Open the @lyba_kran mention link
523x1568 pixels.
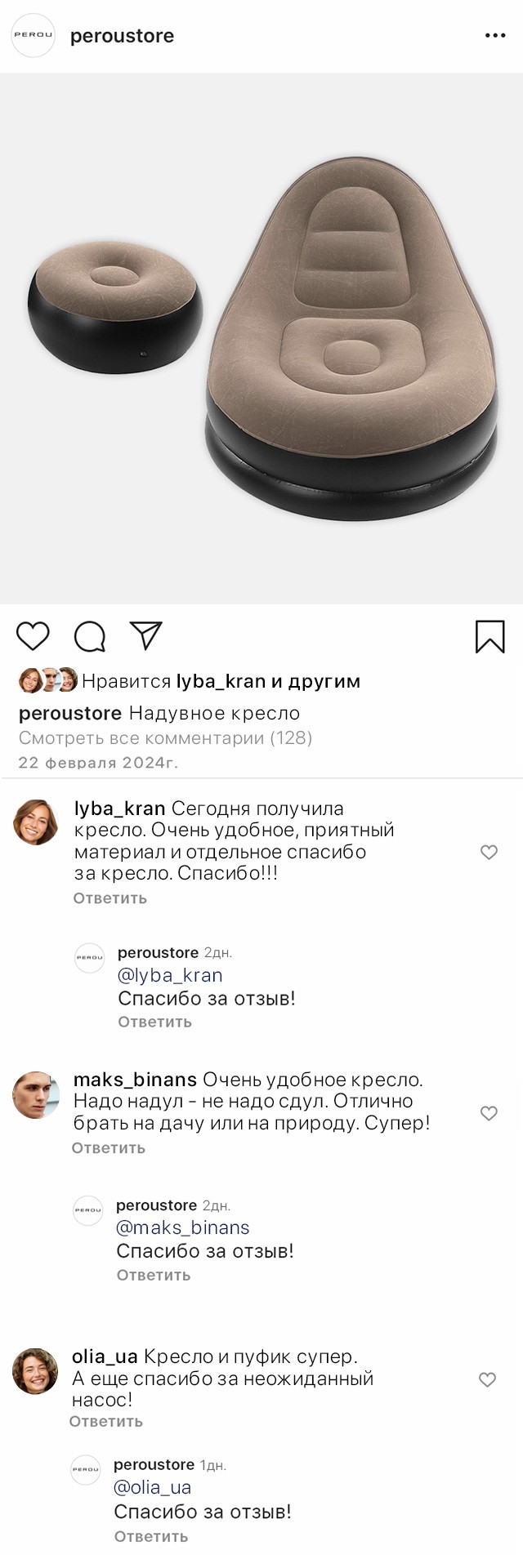(x=170, y=975)
